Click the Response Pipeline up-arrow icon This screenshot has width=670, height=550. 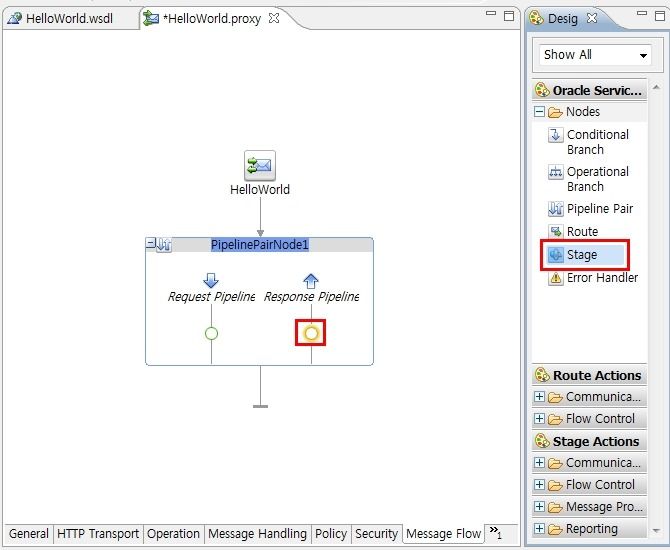point(311,281)
